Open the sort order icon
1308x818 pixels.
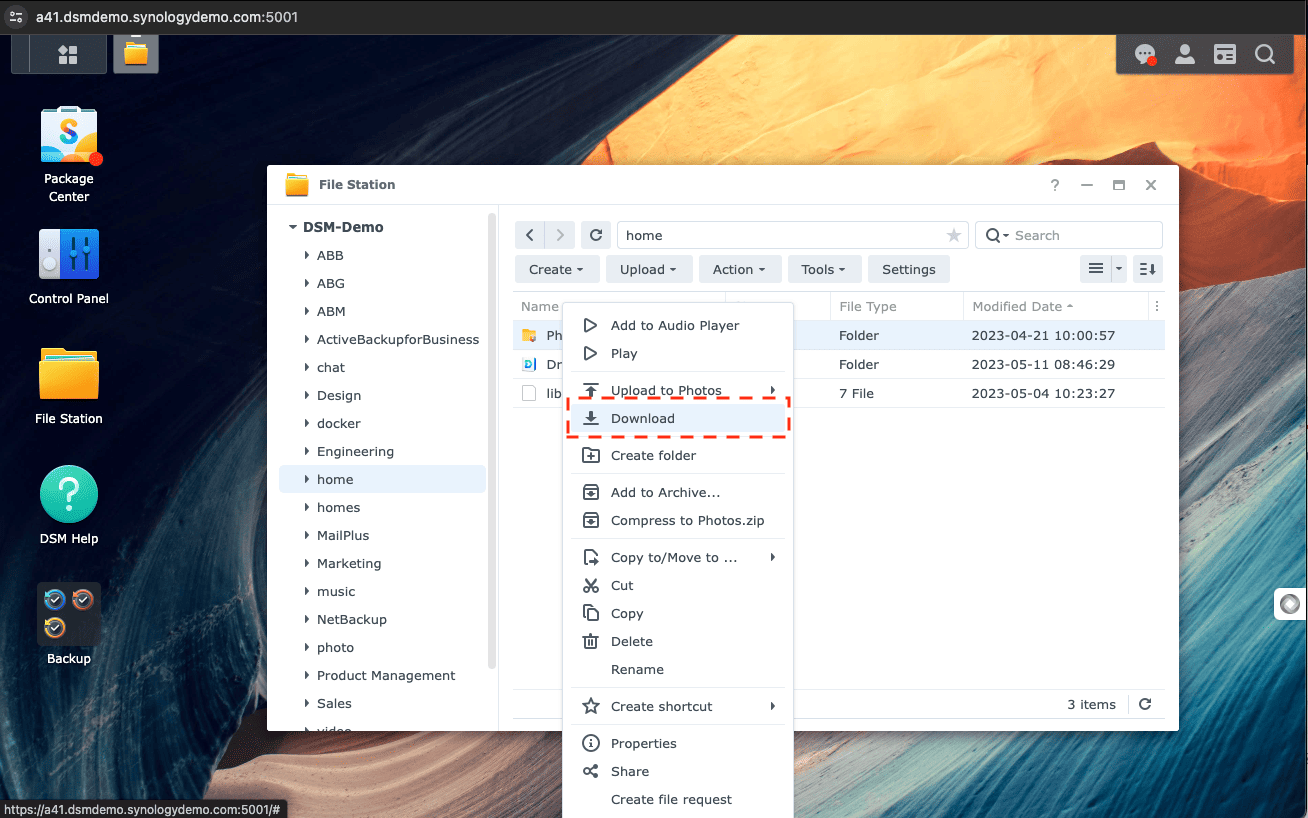1148,269
